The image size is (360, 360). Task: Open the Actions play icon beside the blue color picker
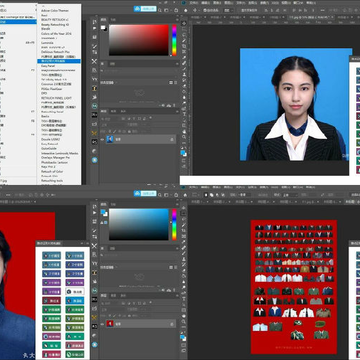pos(94,213)
